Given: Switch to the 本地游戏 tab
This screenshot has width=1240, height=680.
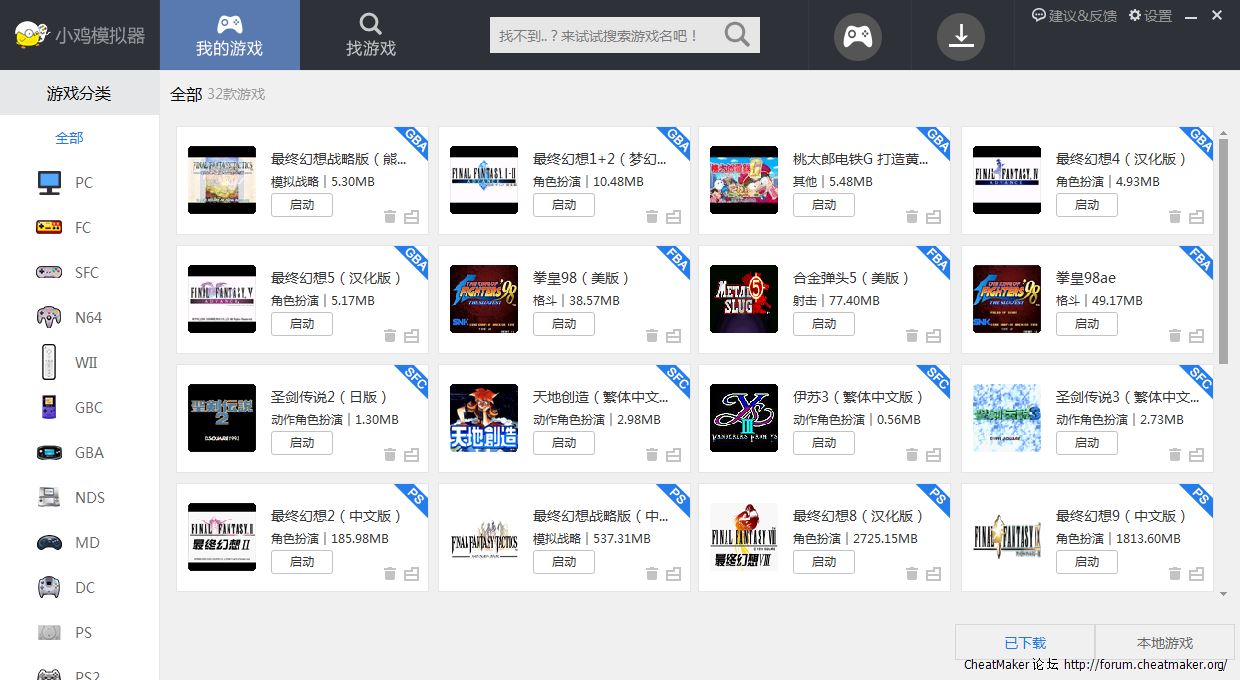Looking at the screenshot, I should click(1165, 642).
